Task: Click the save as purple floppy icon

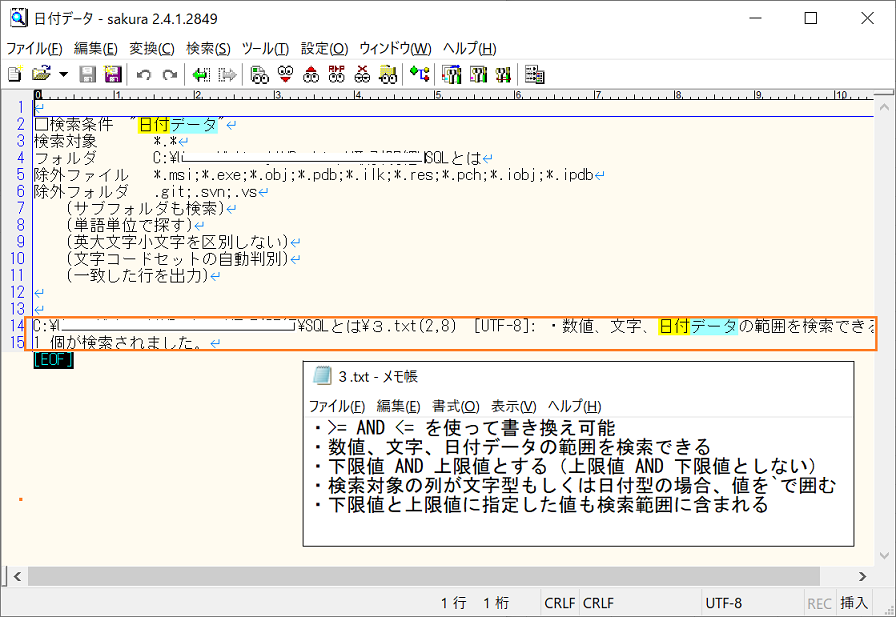Action: click(x=113, y=74)
